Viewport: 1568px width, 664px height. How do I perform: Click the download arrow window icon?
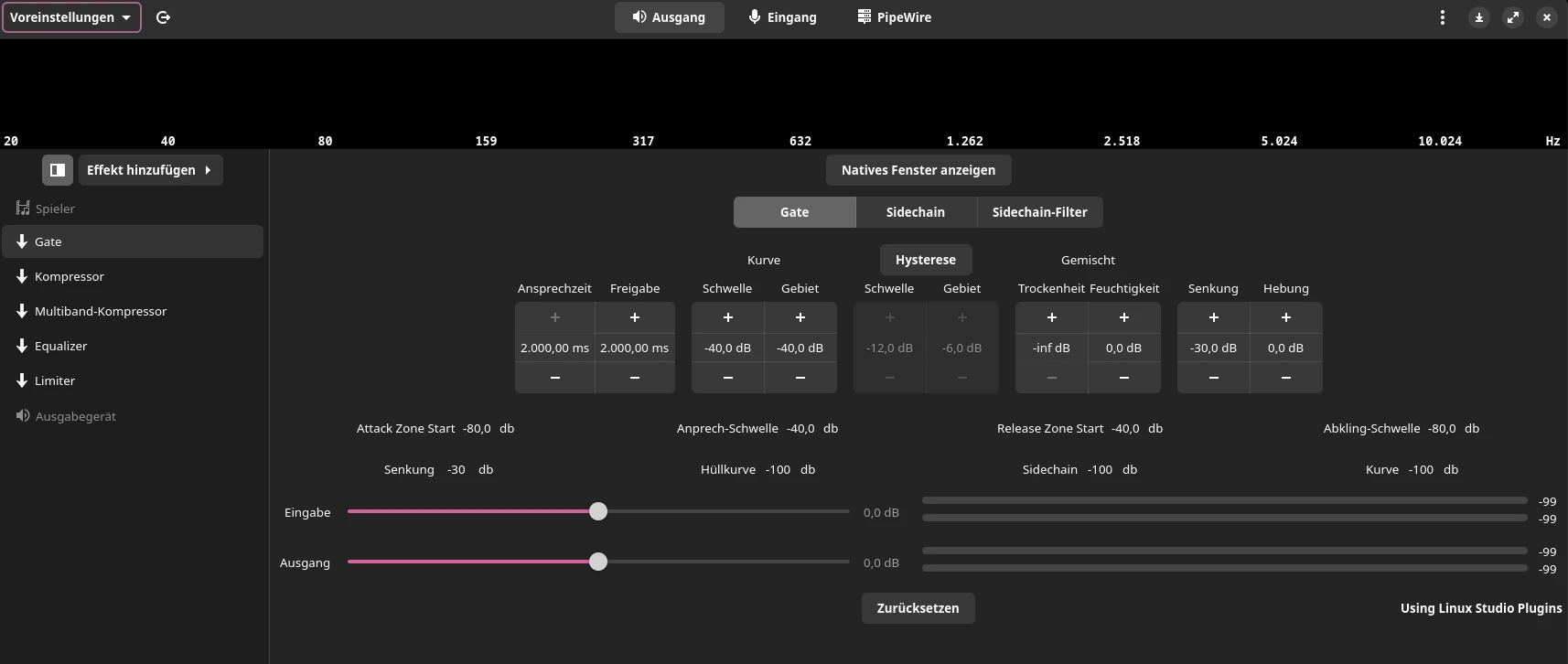(x=1478, y=17)
